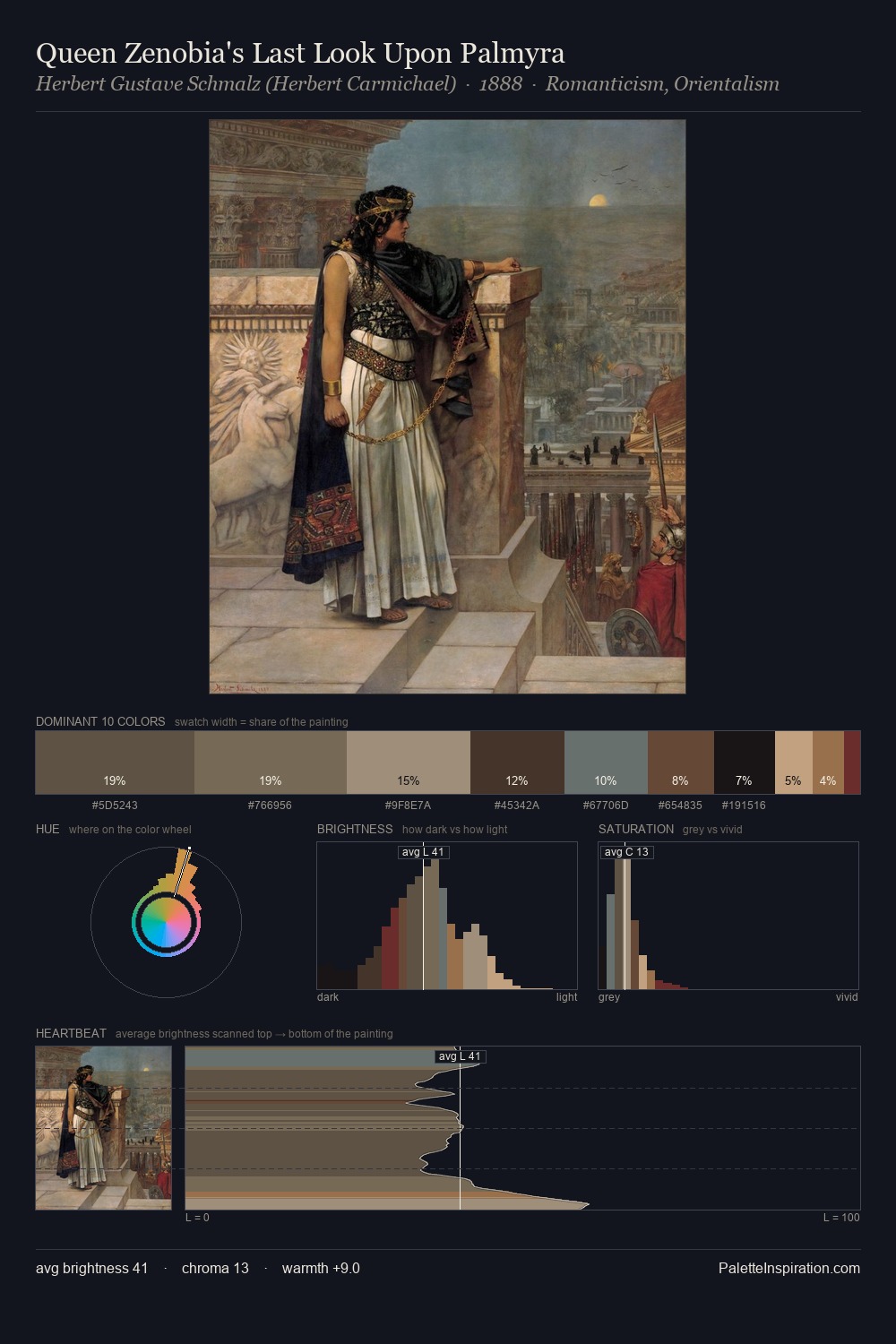The width and height of the screenshot is (896, 1344).
Task: Click 'Romanticism, Orientalism' style text
Action: pos(662,84)
